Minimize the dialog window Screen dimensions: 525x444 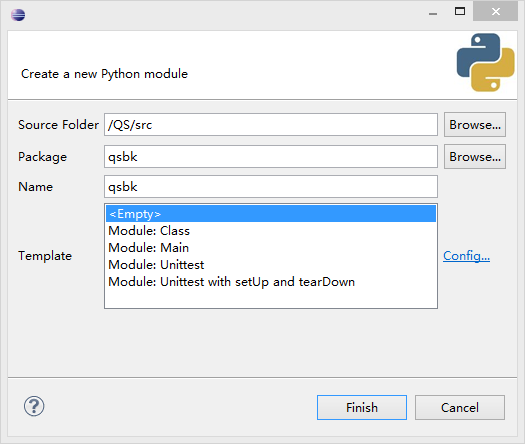pyautogui.click(x=433, y=13)
